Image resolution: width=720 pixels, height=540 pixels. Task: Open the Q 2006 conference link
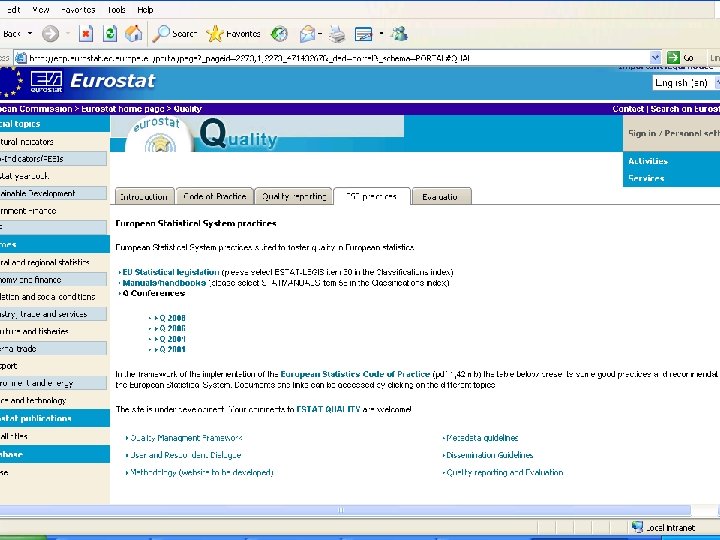[x=172, y=328]
